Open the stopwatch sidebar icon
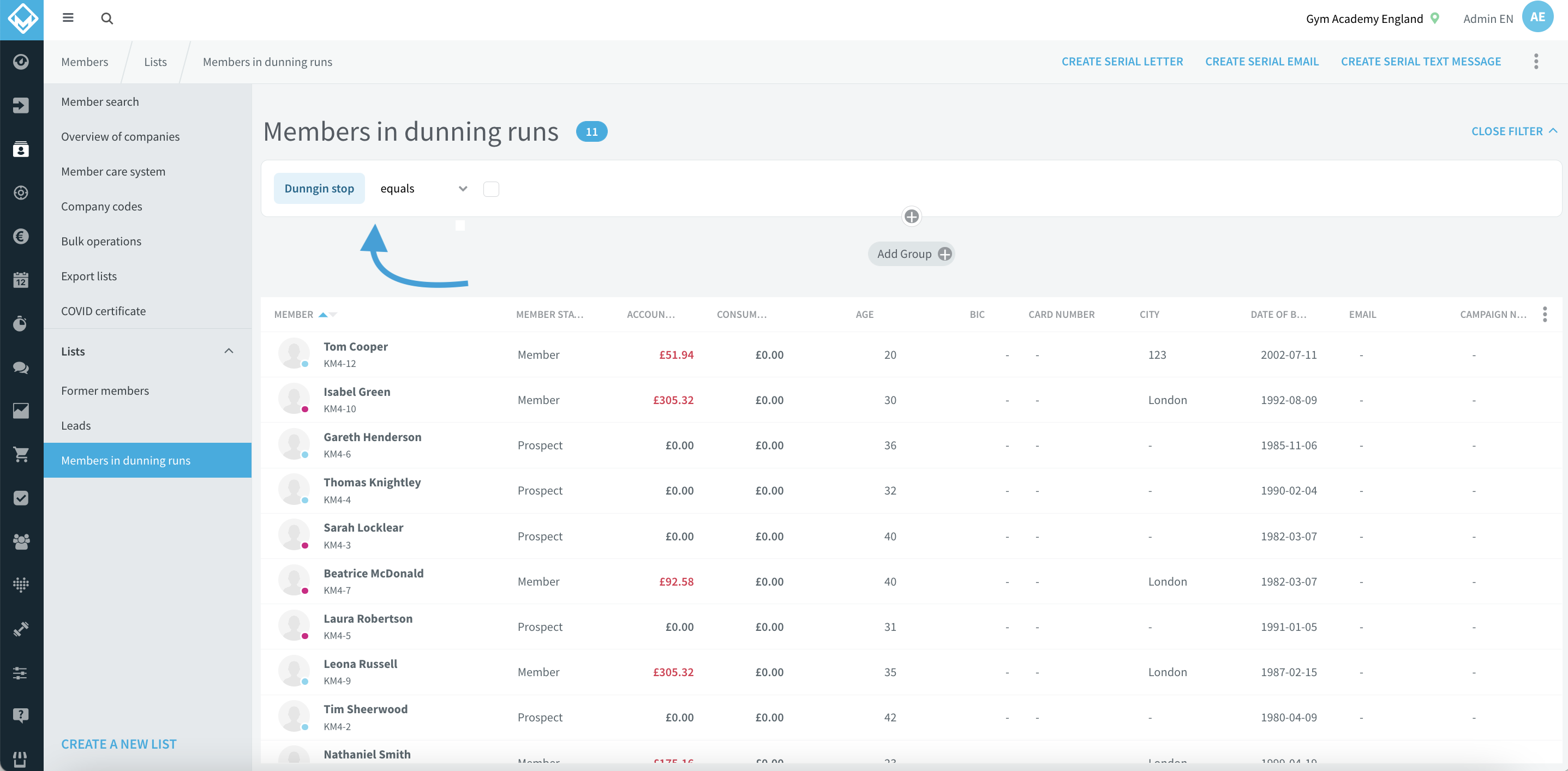 pos(21,323)
